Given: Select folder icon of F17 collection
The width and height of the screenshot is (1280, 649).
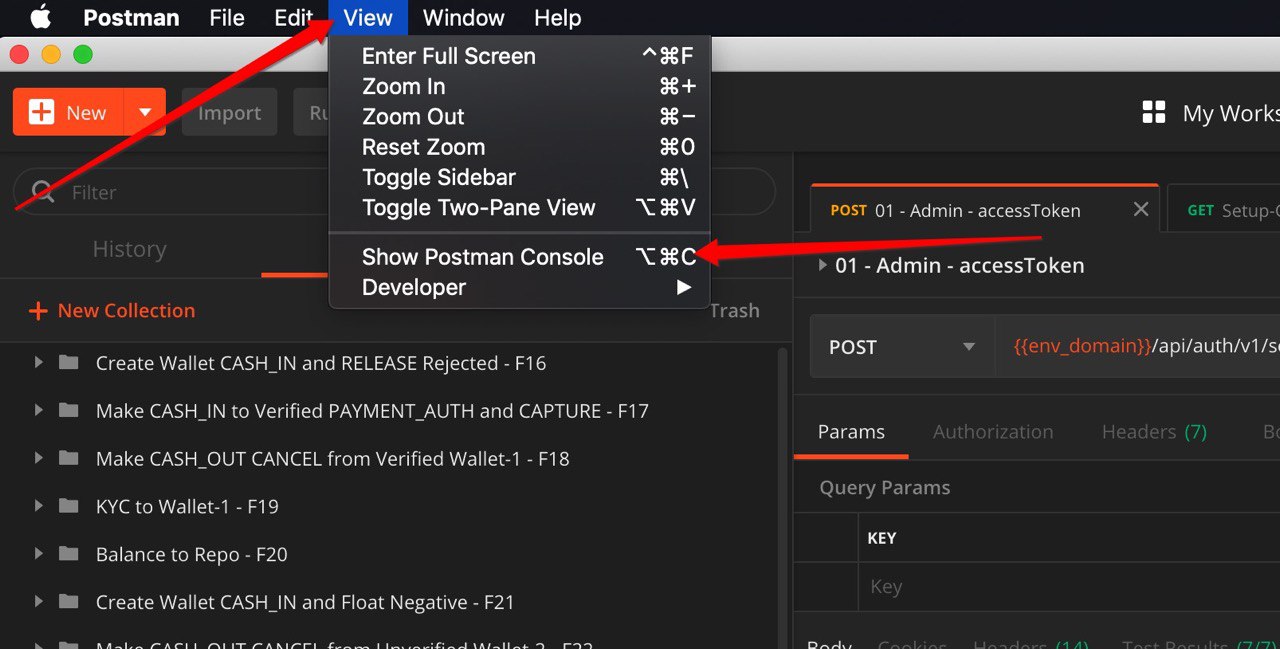Looking at the screenshot, I should (x=68, y=410).
